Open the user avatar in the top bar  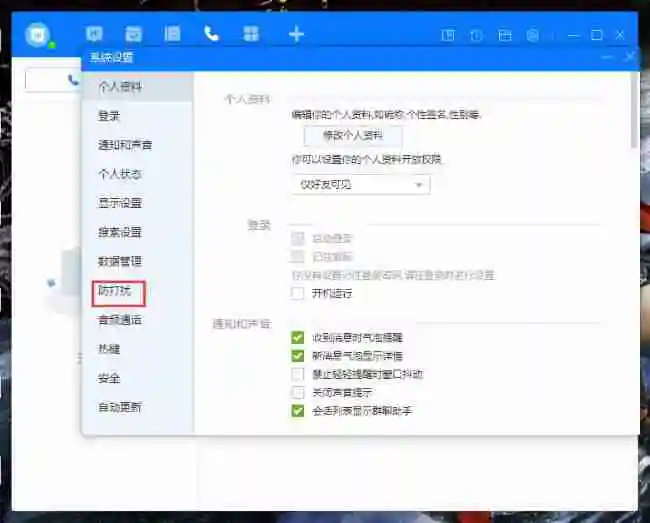pos(38,34)
